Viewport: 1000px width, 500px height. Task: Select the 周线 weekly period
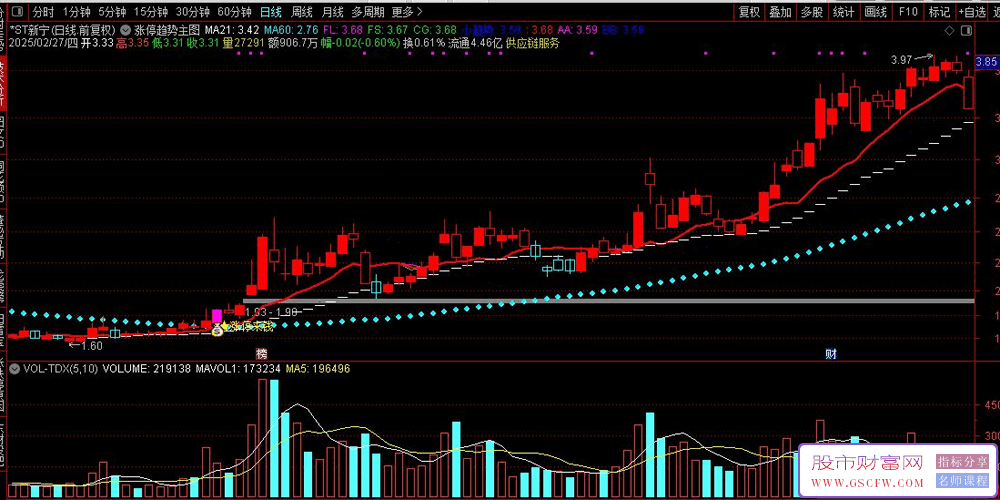[302, 11]
